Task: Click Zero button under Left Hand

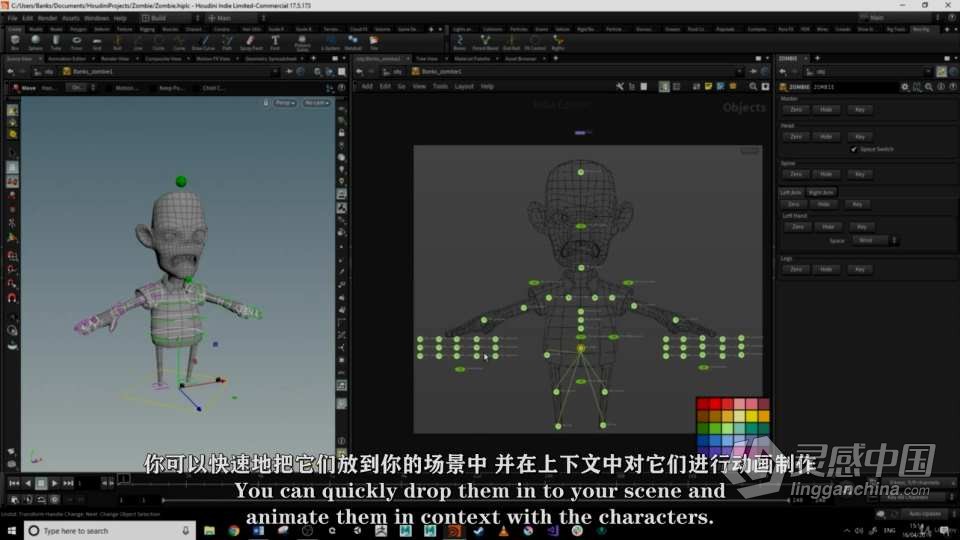Action: [x=797, y=227]
